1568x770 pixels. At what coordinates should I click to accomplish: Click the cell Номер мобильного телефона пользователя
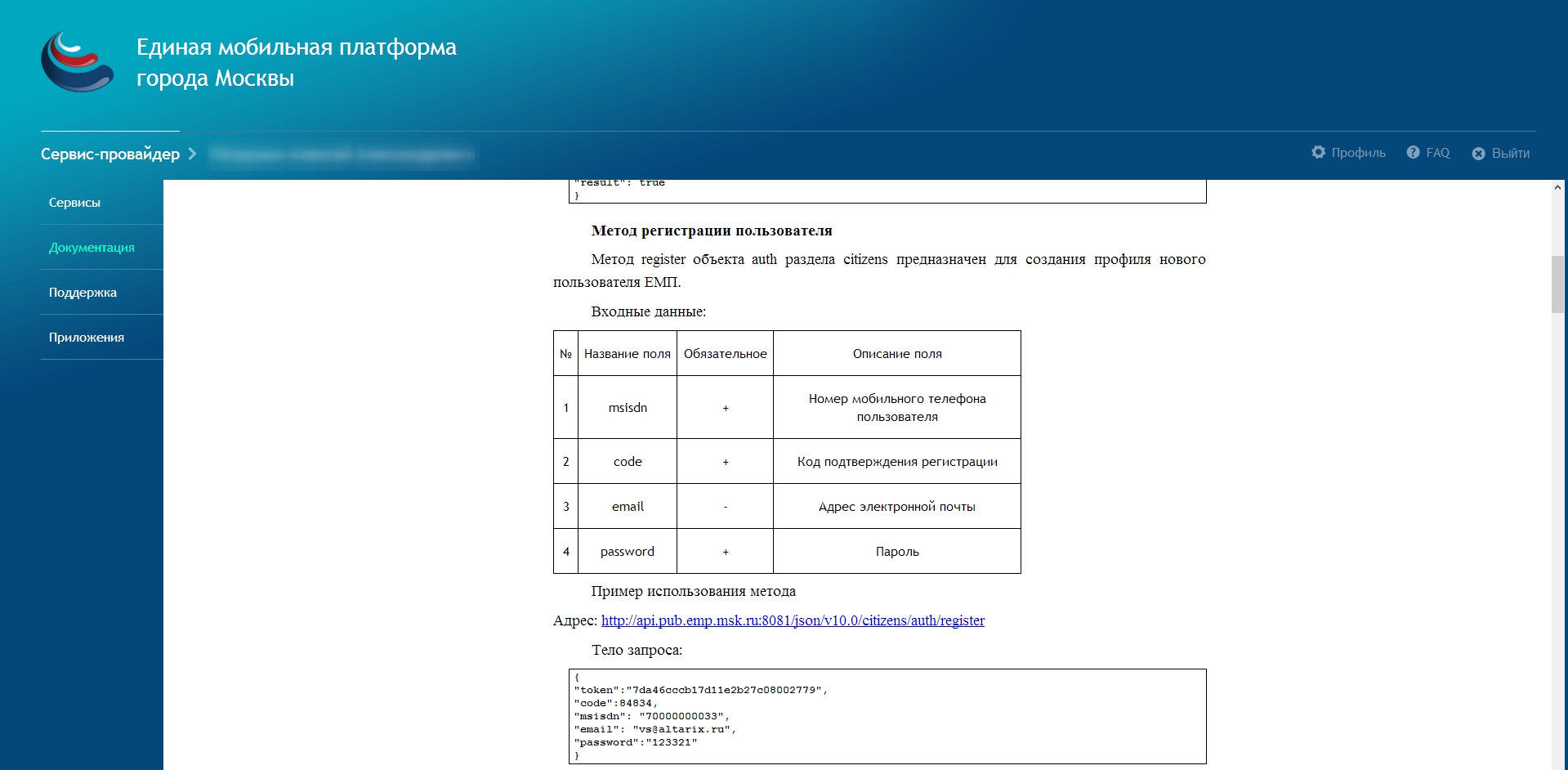tap(897, 407)
